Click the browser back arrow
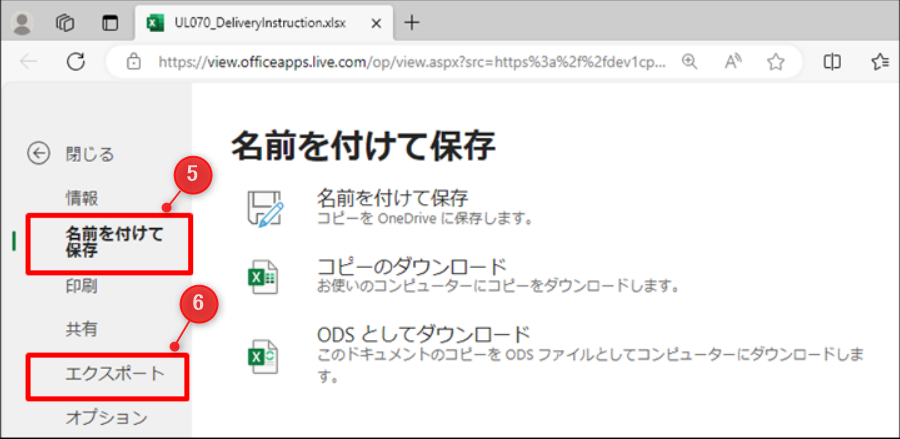This screenshot has width=900, height=439. tap(29, 62)
